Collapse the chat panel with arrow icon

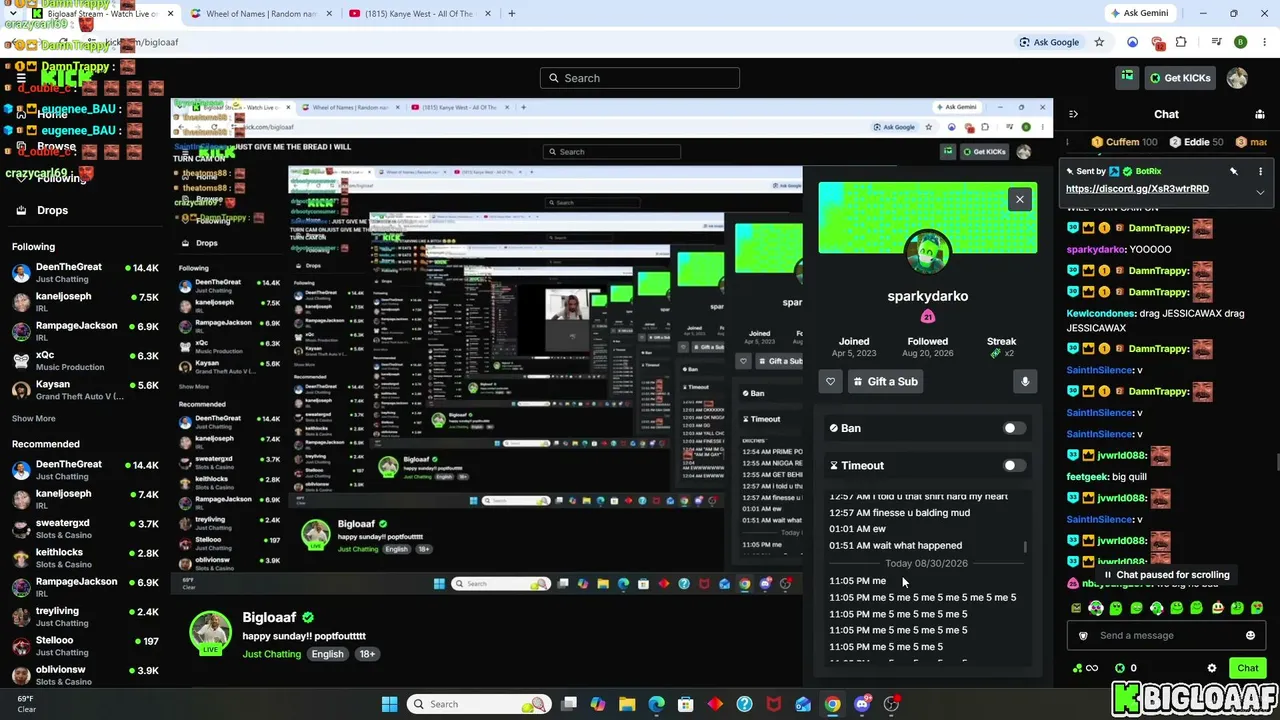pos(1073,114)
